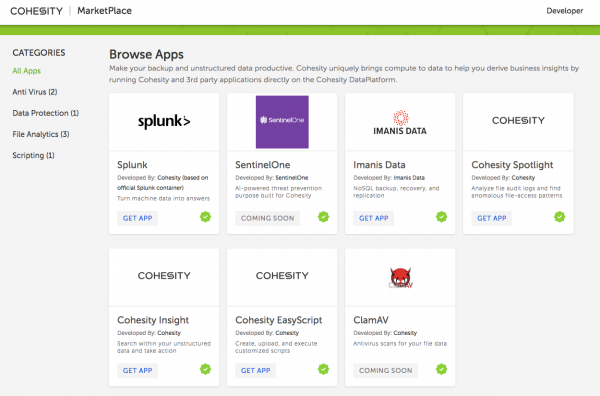Filter by the Anti Virus category
The image size is (600, 396).
tap(35, 92)
